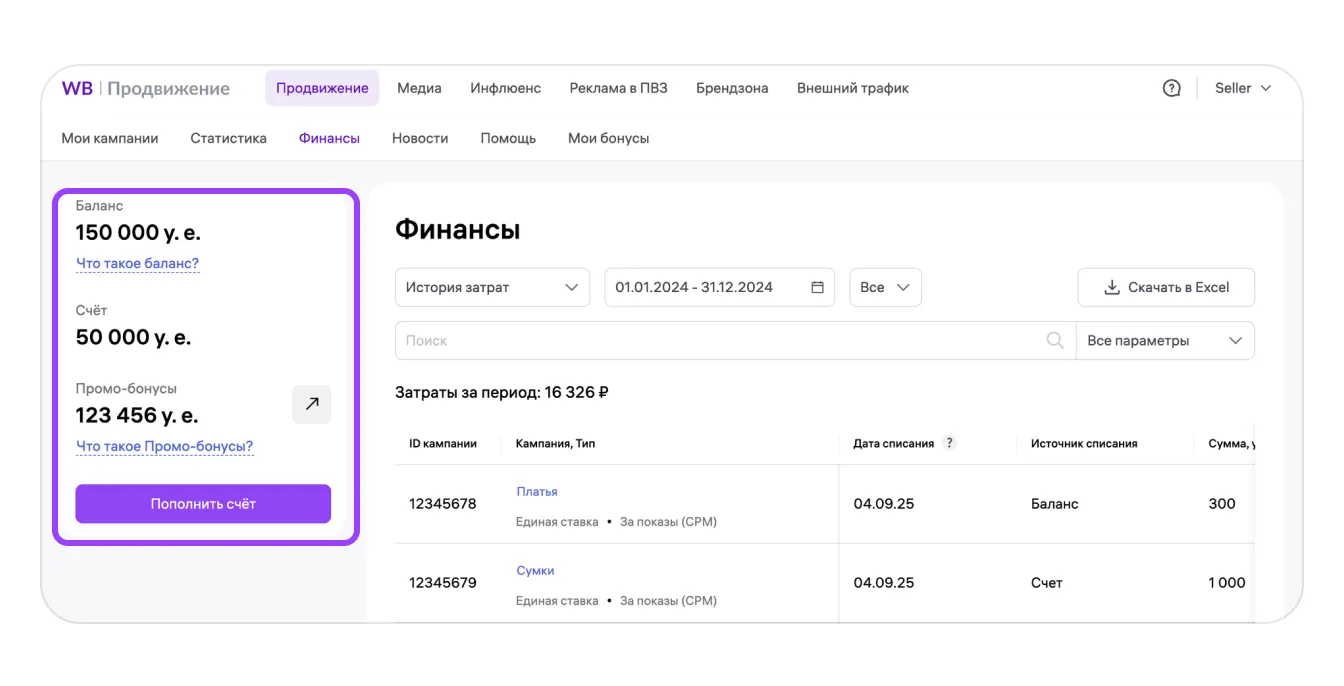1344x686 pixels.
Task: Open the Статистика tab
Action: click(228, 138)
